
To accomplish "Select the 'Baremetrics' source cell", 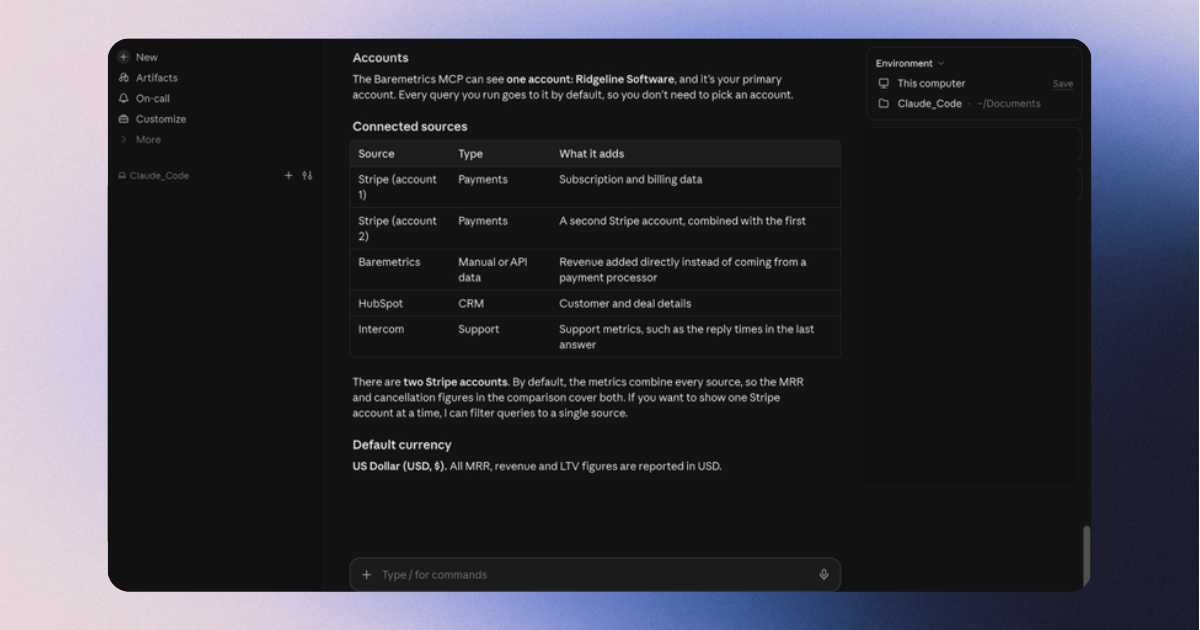I will click(x=389, y=262).
